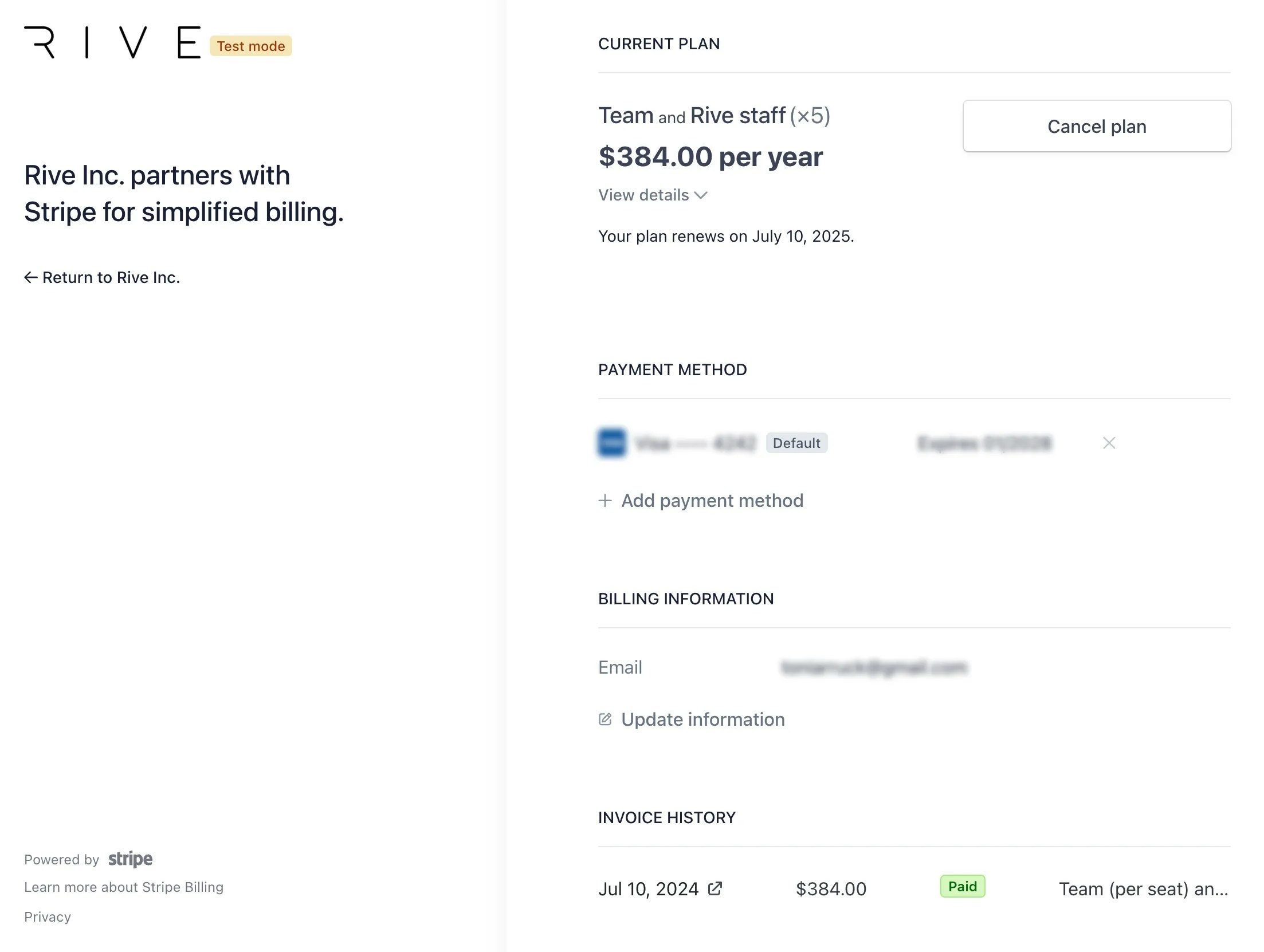This screenshot has height=952, width=1264.
Task: Click the INVOICE HISTORY heading
Action: [x=667, y=818]
